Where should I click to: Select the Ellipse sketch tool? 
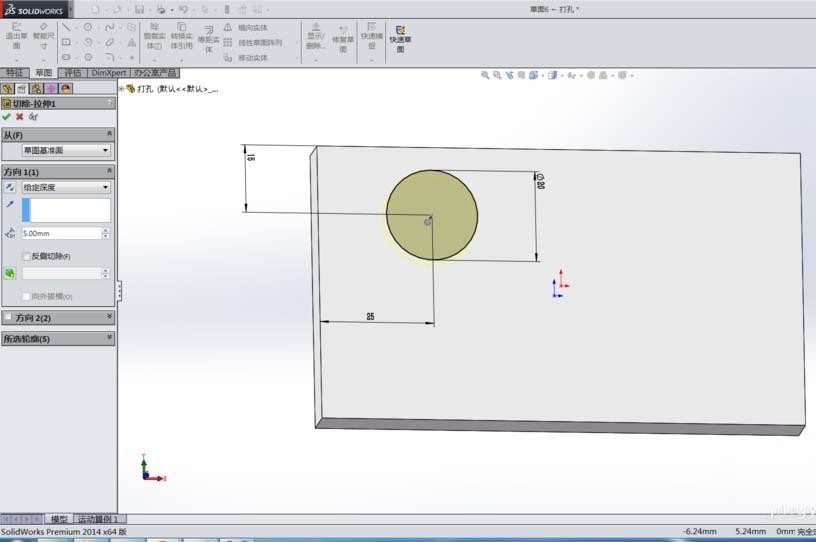tap(109, 42)
